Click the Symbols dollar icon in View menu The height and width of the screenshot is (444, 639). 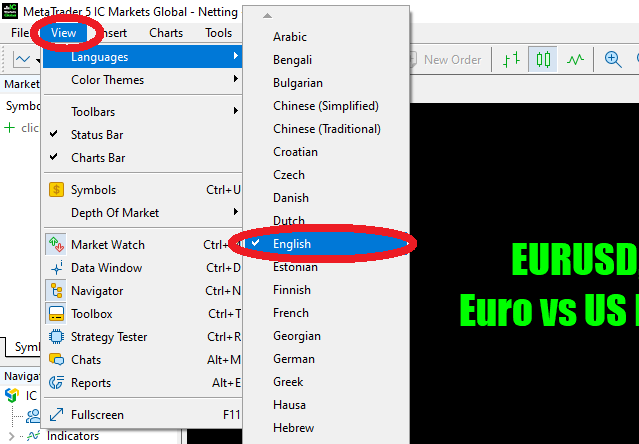coord(55,190)
